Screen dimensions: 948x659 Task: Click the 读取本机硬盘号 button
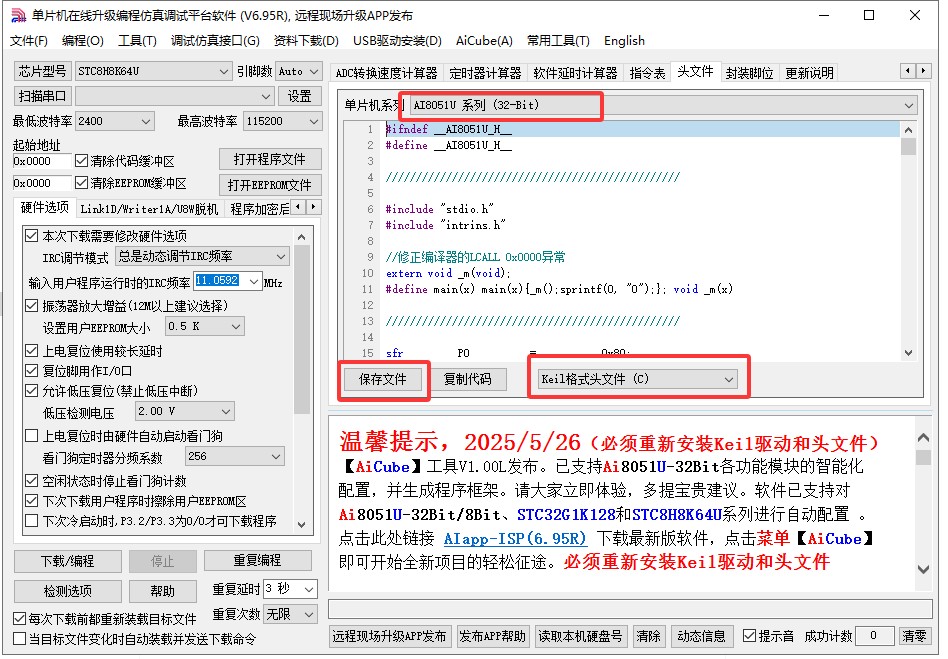580,636
